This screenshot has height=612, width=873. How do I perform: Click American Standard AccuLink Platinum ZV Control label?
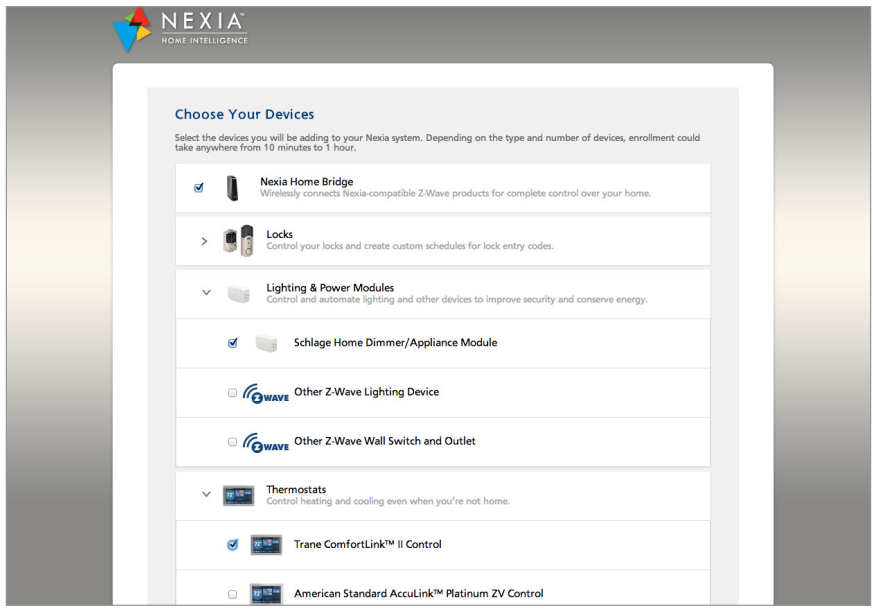click(419, 594)
